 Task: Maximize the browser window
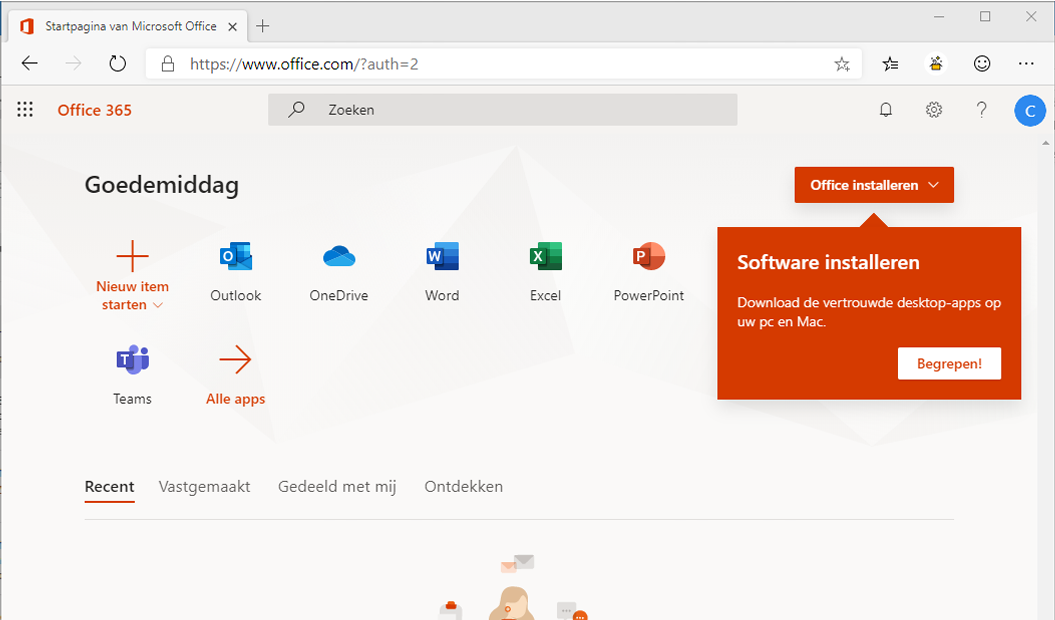[985, 17]
